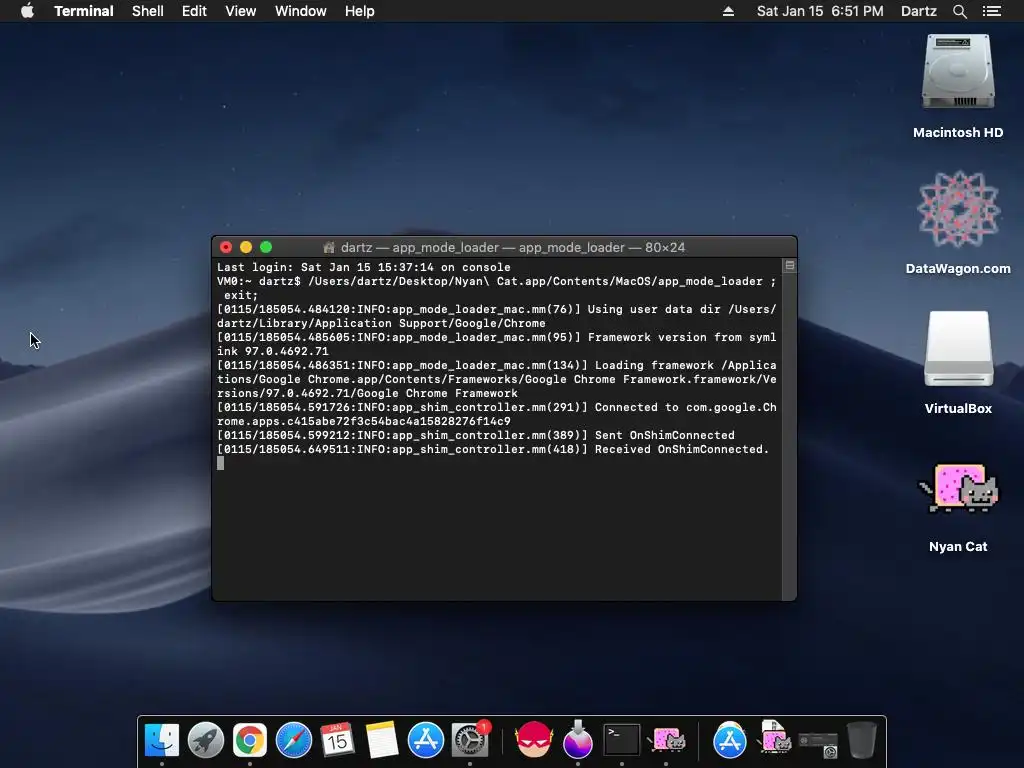Launch Launchpad rocket icon in Dock
1024x768 pixels.
point(206,740)
